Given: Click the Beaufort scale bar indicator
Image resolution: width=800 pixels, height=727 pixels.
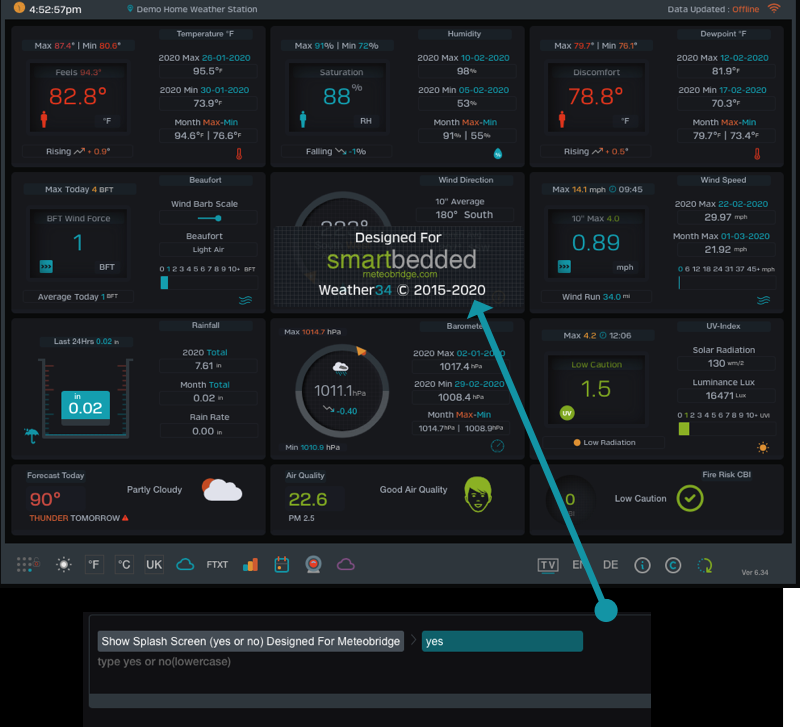Looking at the screenshot, I should [x=164, y=282].
